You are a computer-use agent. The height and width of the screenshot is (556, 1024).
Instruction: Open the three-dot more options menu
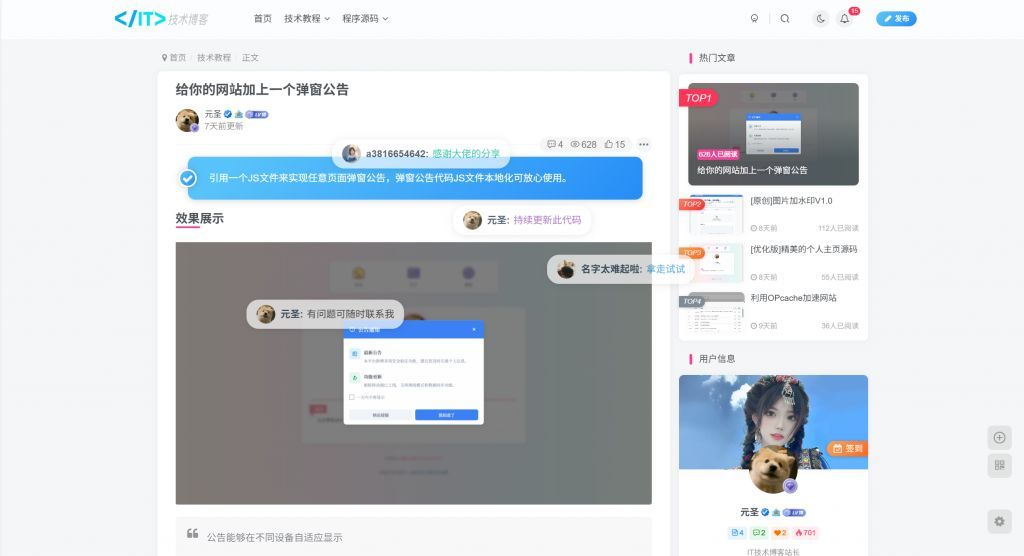(644, 144)
